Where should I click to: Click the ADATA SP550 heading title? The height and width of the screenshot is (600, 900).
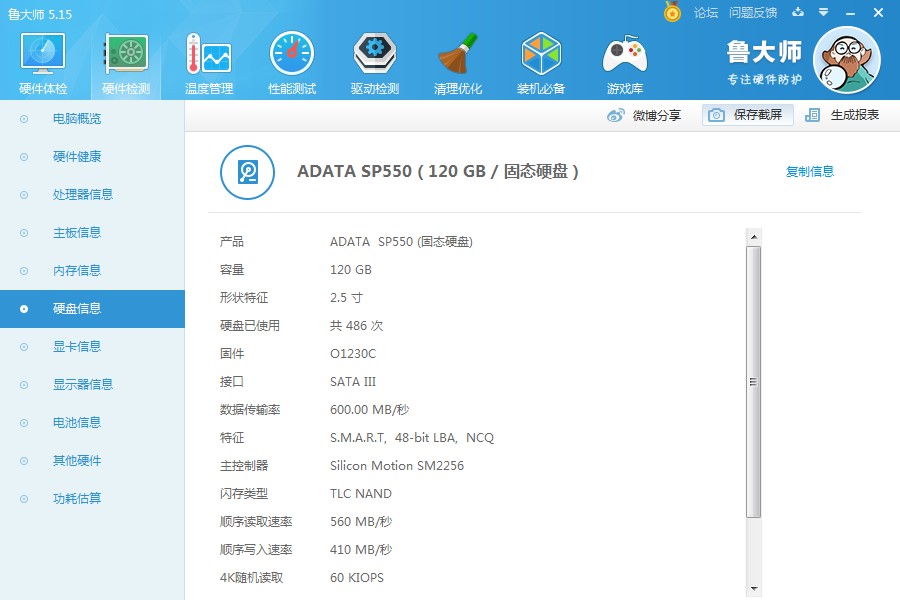click(x=437, y=171)
